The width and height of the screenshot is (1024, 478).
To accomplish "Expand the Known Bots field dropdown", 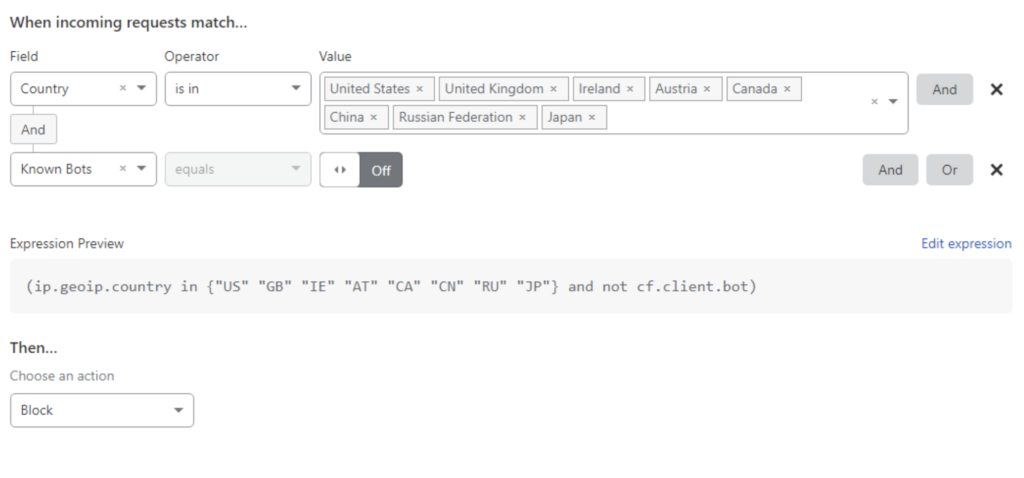I will pyautogui.click(x=141, y=169).
